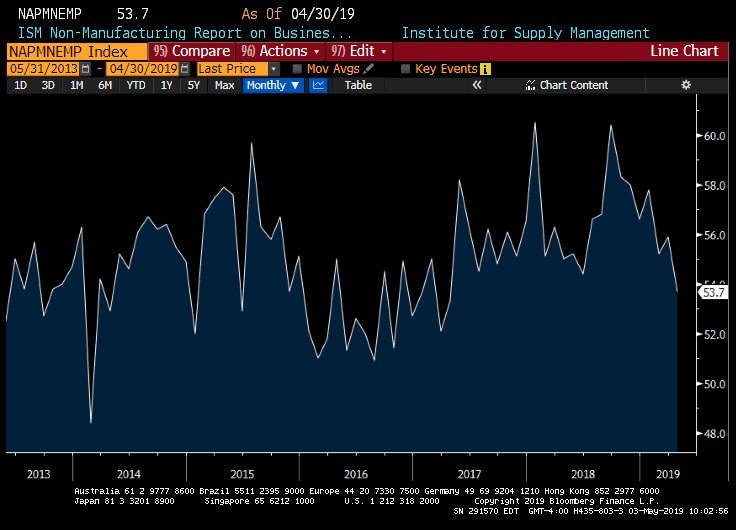Viewport: 736px width, 530px height.
Task: Select the 3D range tab
Action: pyautogui.click(x=48, y=85)
